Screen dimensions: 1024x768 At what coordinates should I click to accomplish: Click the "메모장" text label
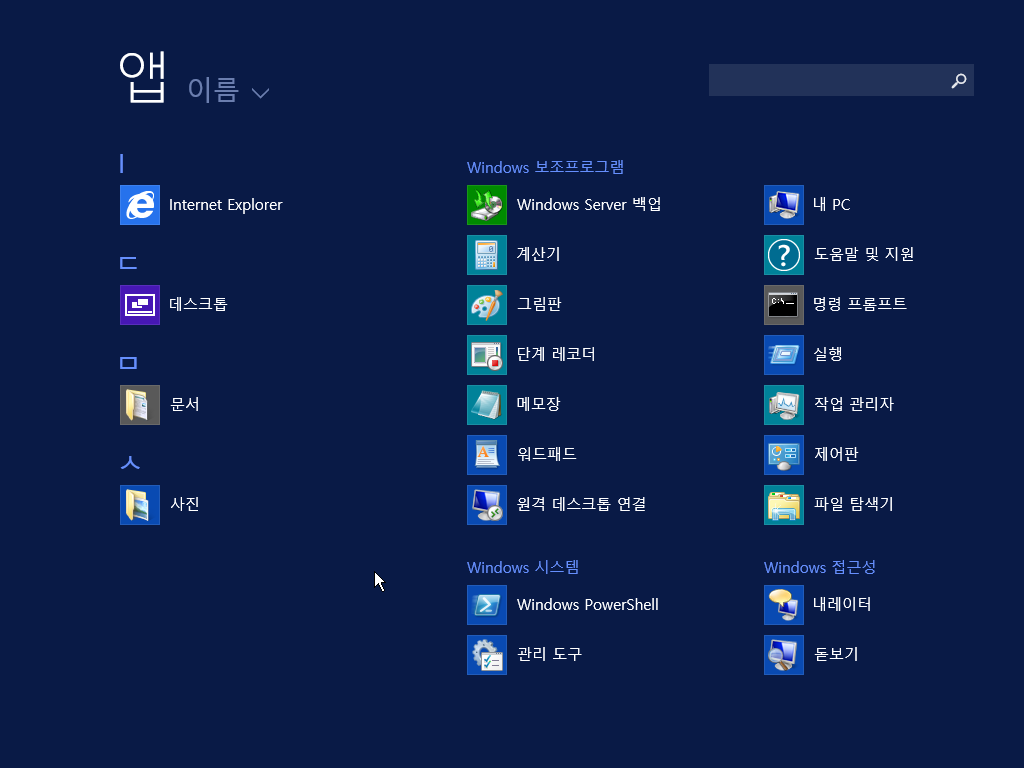click(x=539, y=404)
